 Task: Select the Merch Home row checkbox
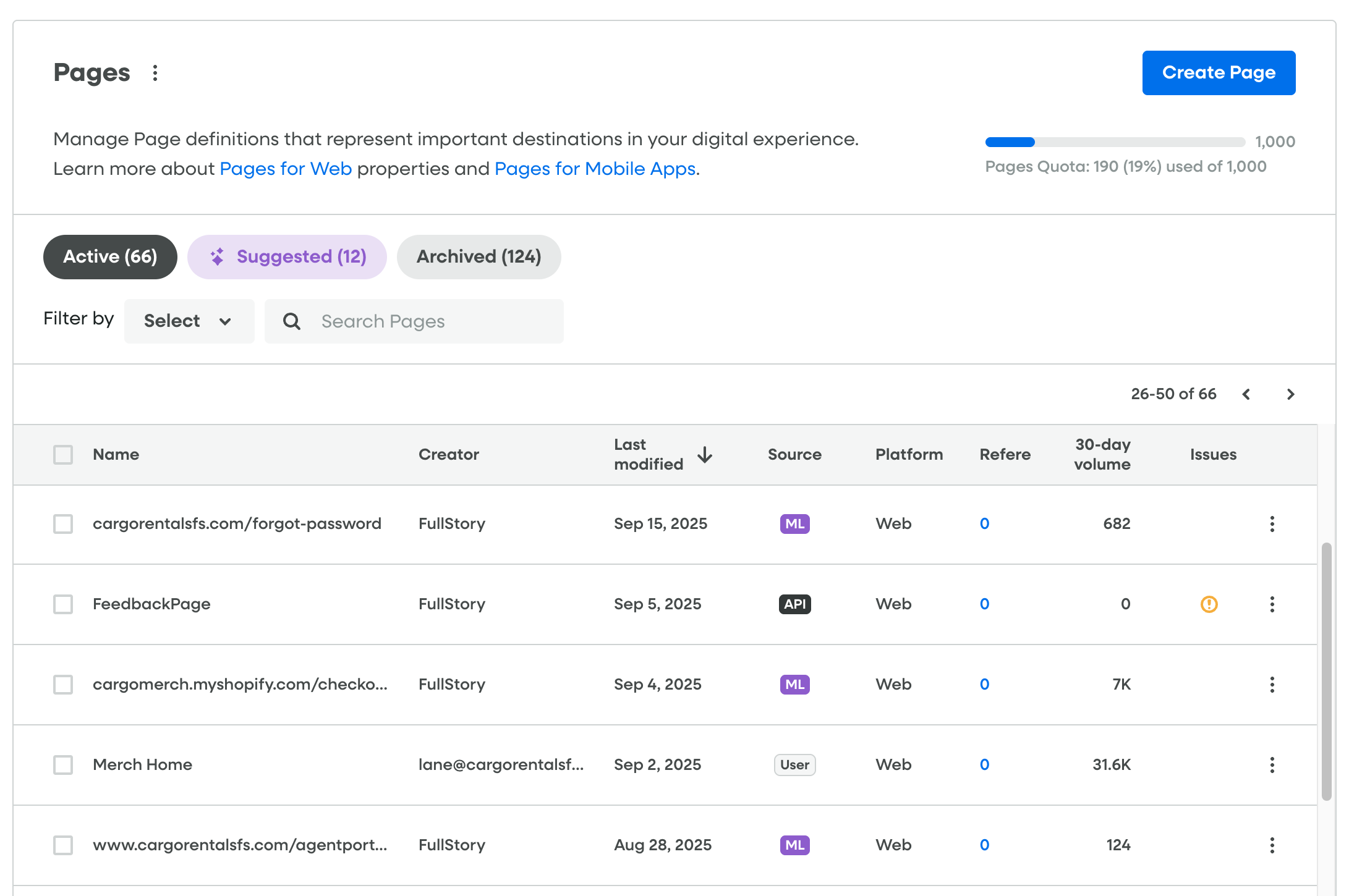click(63, 765)
